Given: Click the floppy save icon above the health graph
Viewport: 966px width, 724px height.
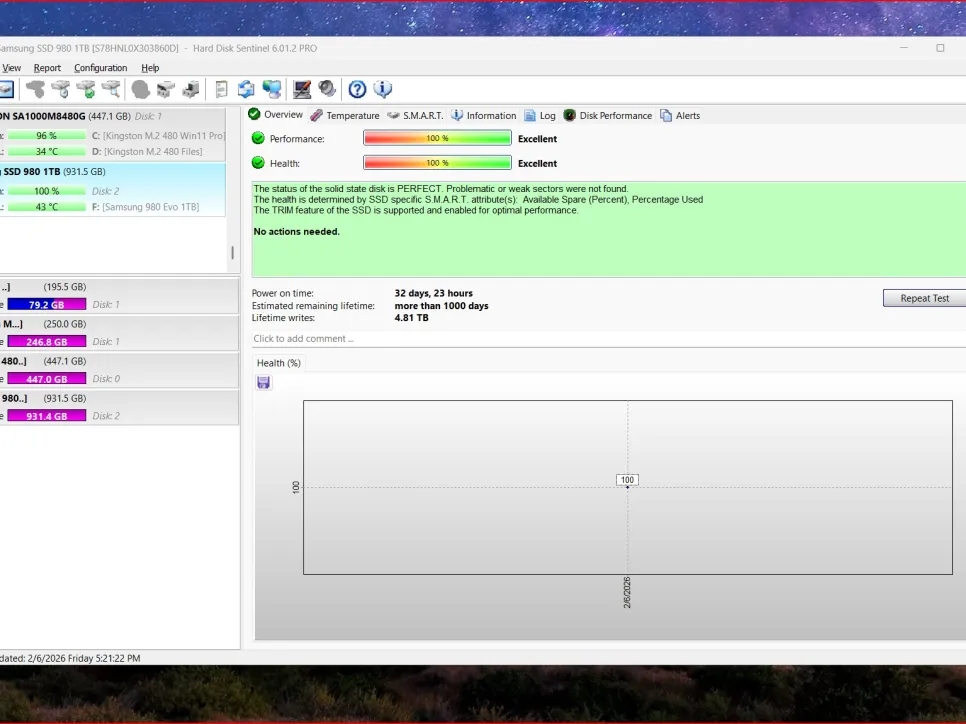Looking at the screenshot, I should [x=263, y=383].
